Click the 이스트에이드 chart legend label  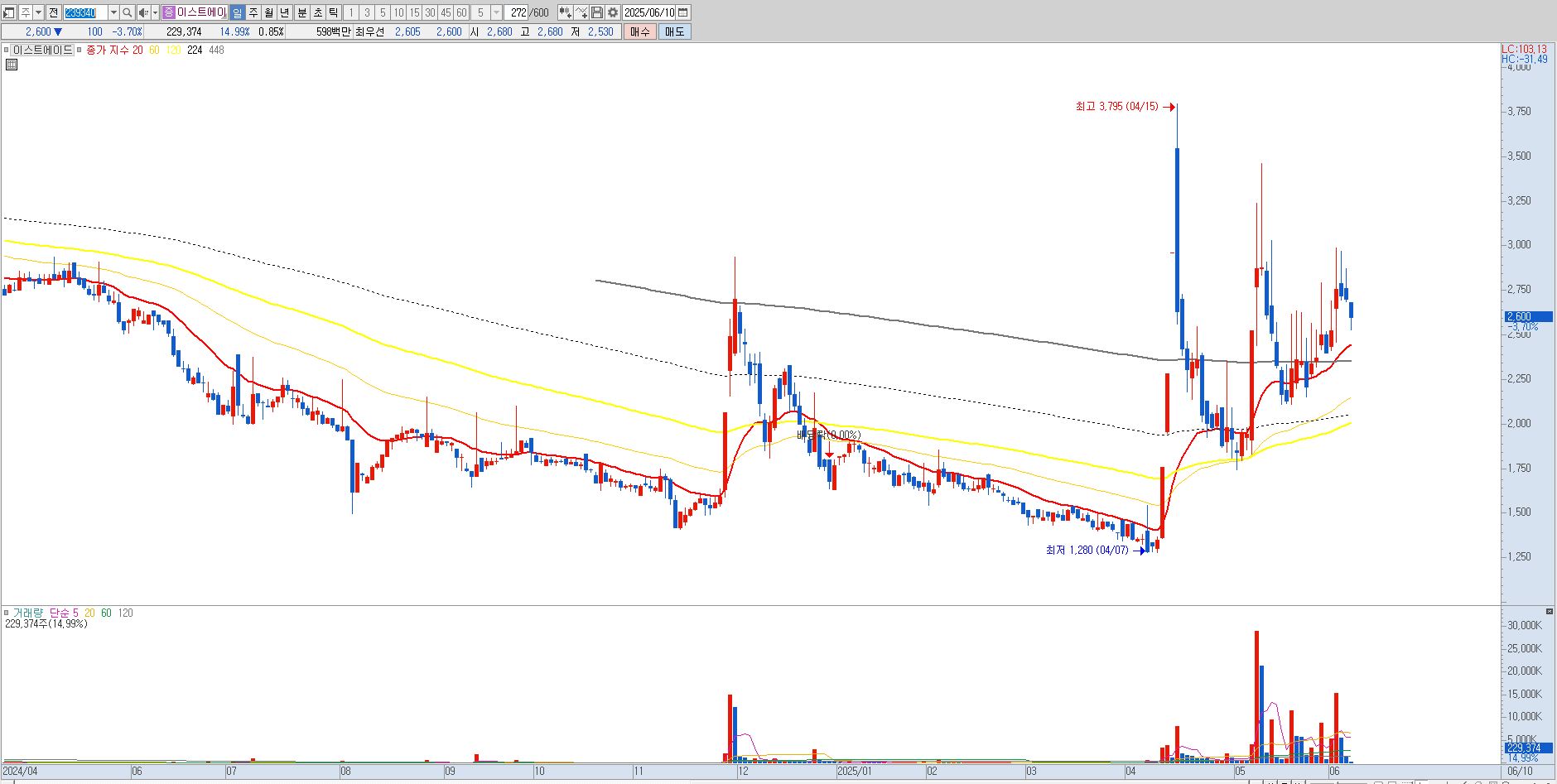[x=42, y=50]
